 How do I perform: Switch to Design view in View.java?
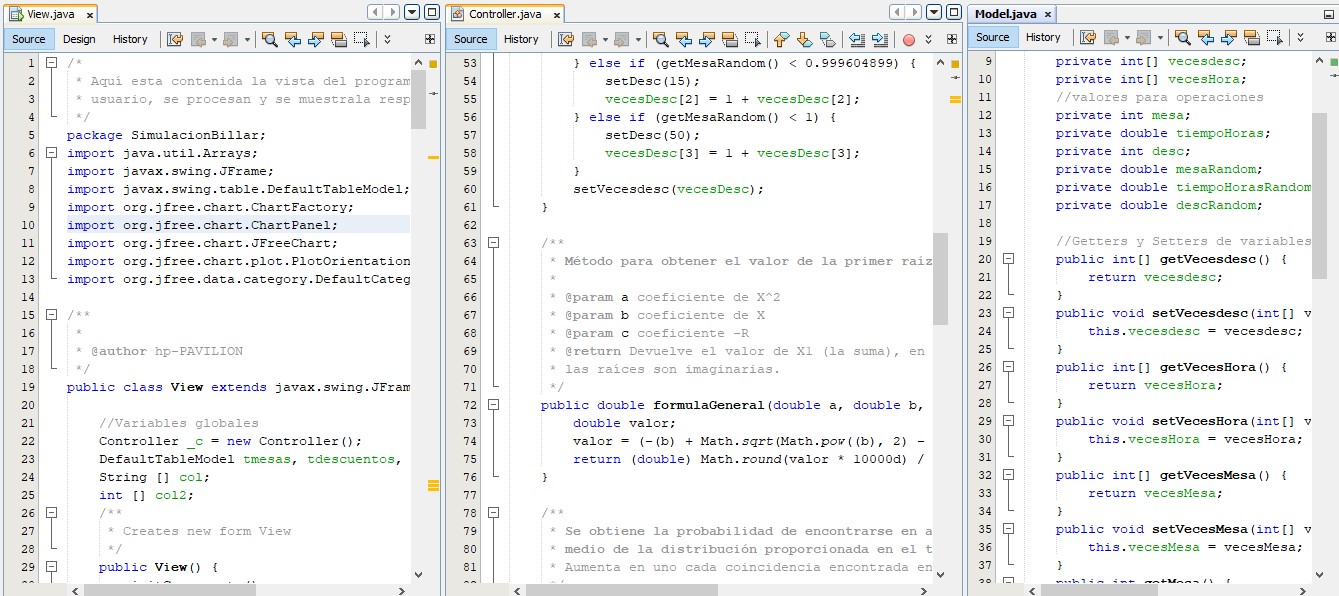coord(79,39)
